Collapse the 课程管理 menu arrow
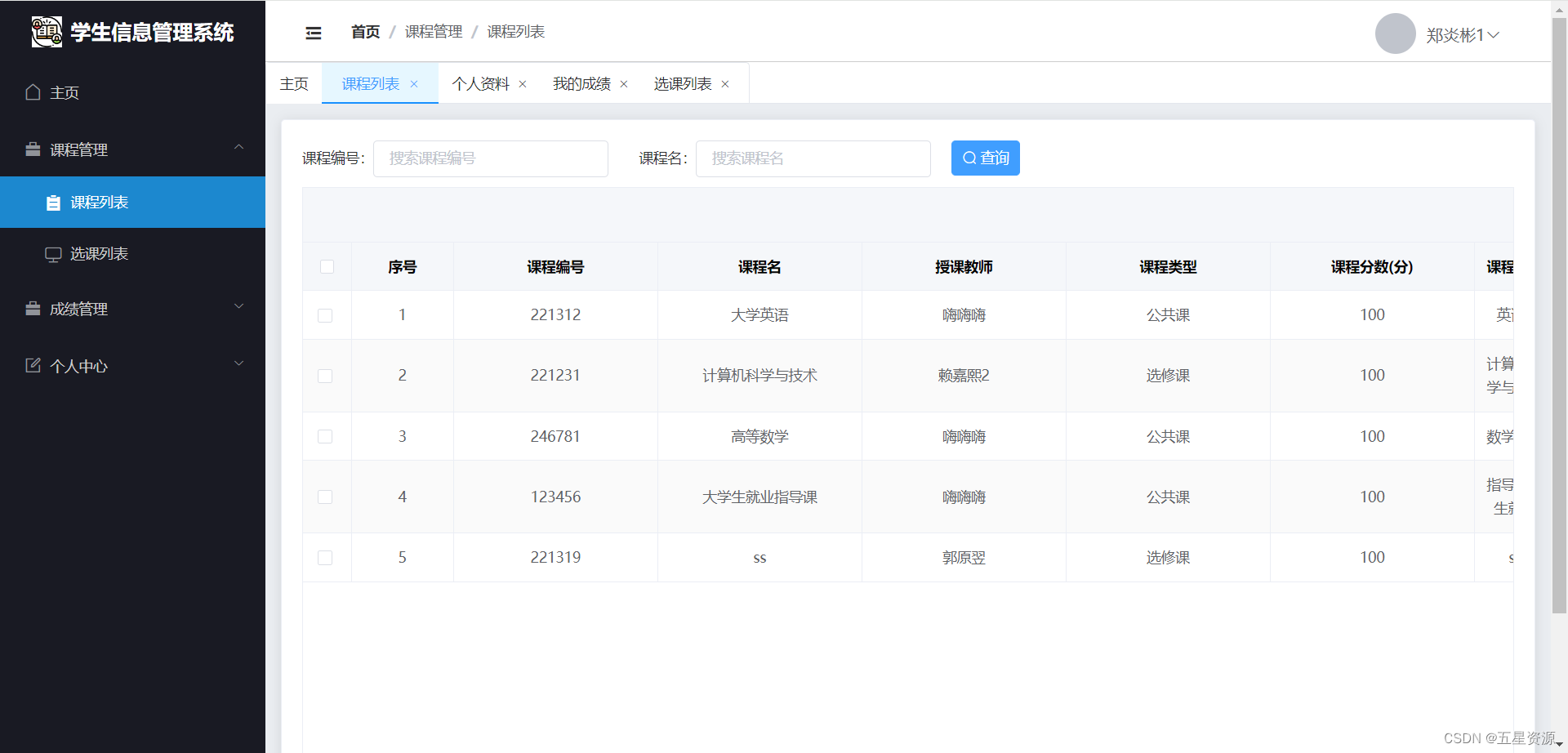1568x753 pixels. 239,147
